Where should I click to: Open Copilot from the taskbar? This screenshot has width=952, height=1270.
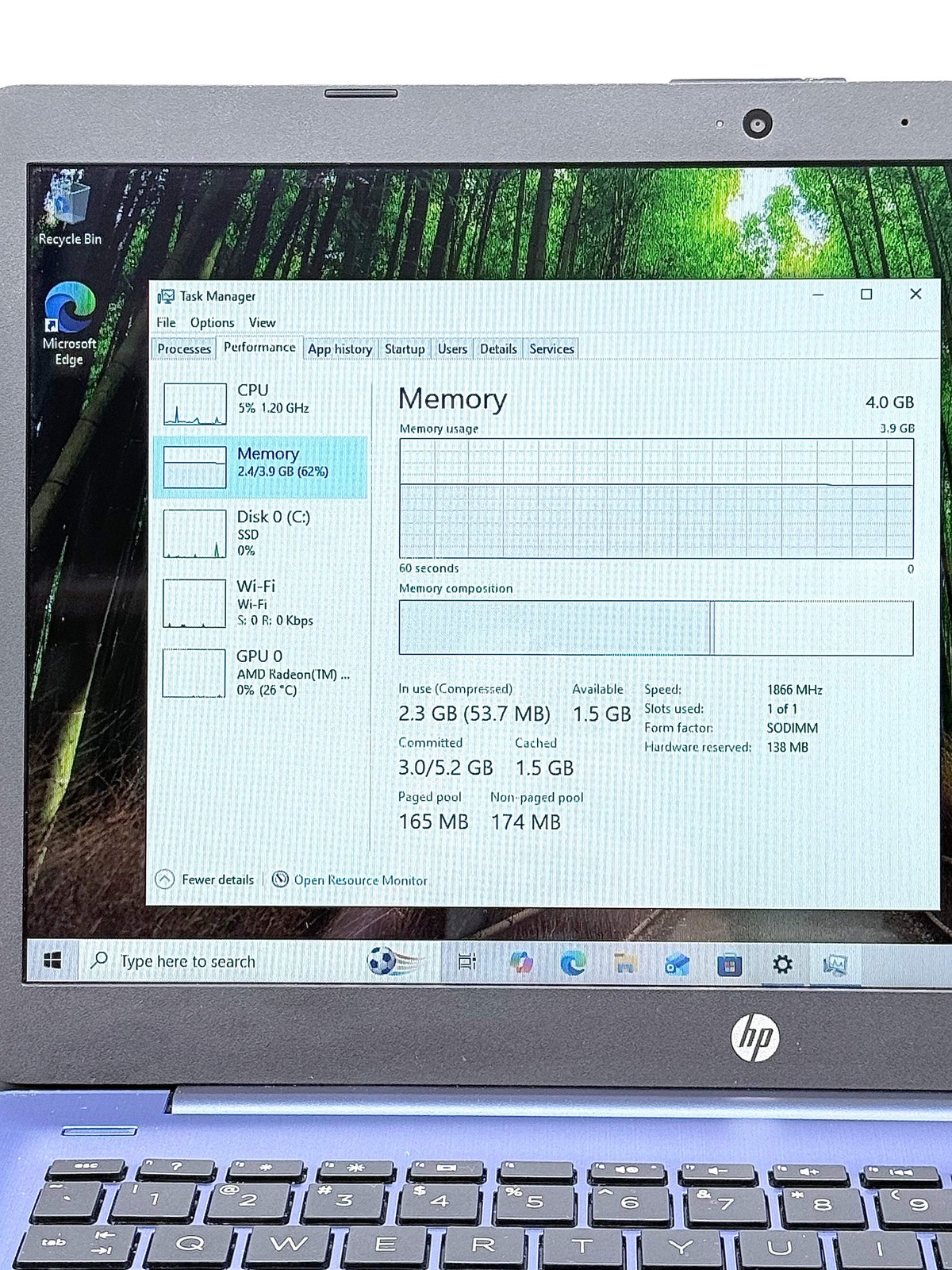pyautogui.click(x=521, y=962)
